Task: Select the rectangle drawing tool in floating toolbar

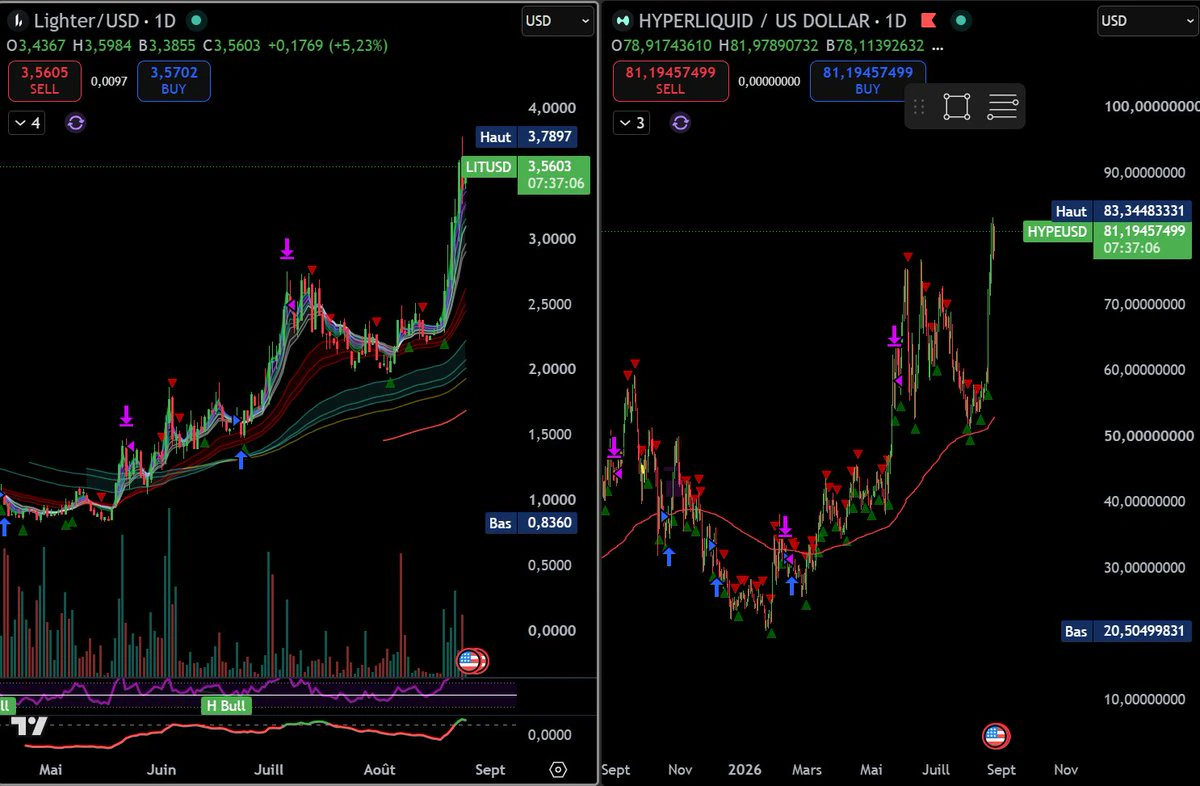Action: (956, 106)
